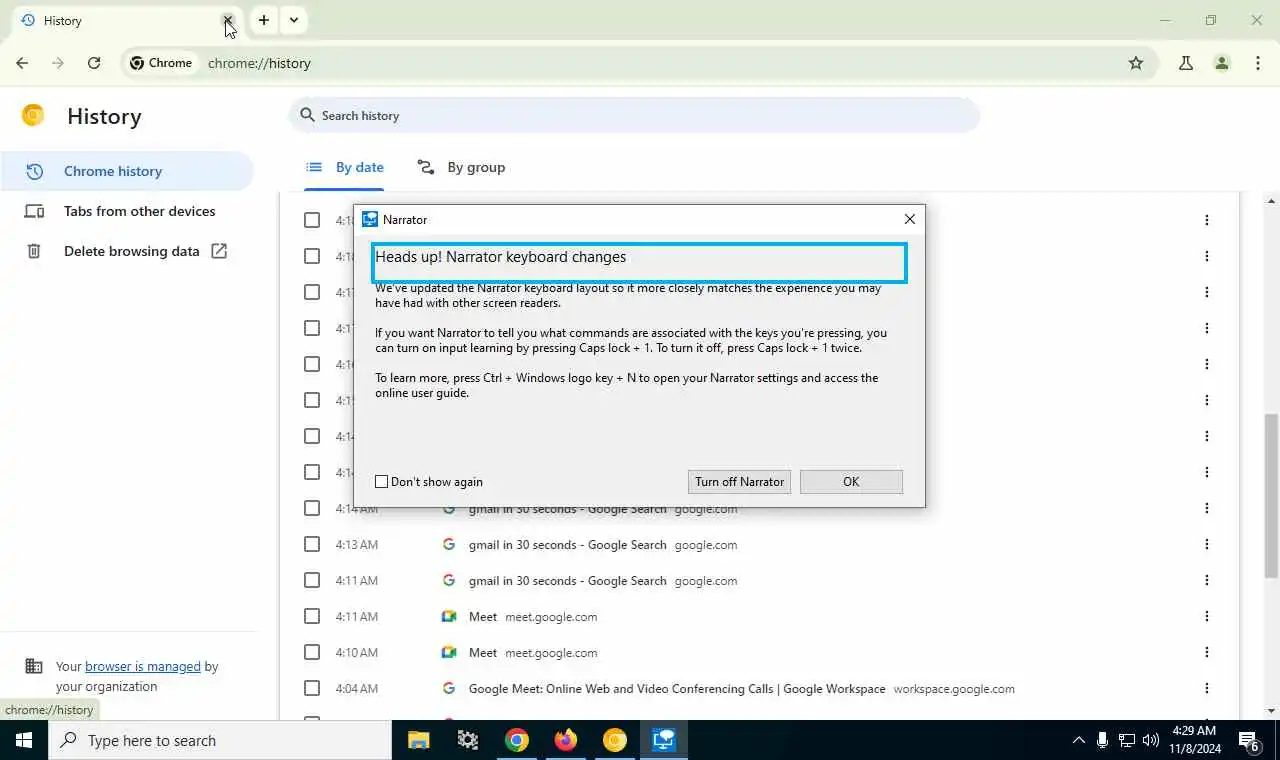Select the Narrator app on the taskbar
1280x760 pixels.
click(664, 740)
